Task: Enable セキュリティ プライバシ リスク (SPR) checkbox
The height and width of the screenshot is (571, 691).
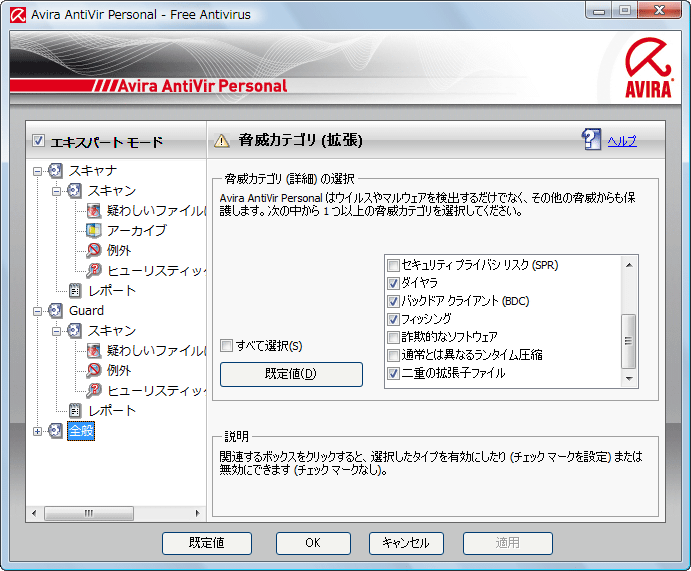Action: pyautogui.click(x=393, y=265)
